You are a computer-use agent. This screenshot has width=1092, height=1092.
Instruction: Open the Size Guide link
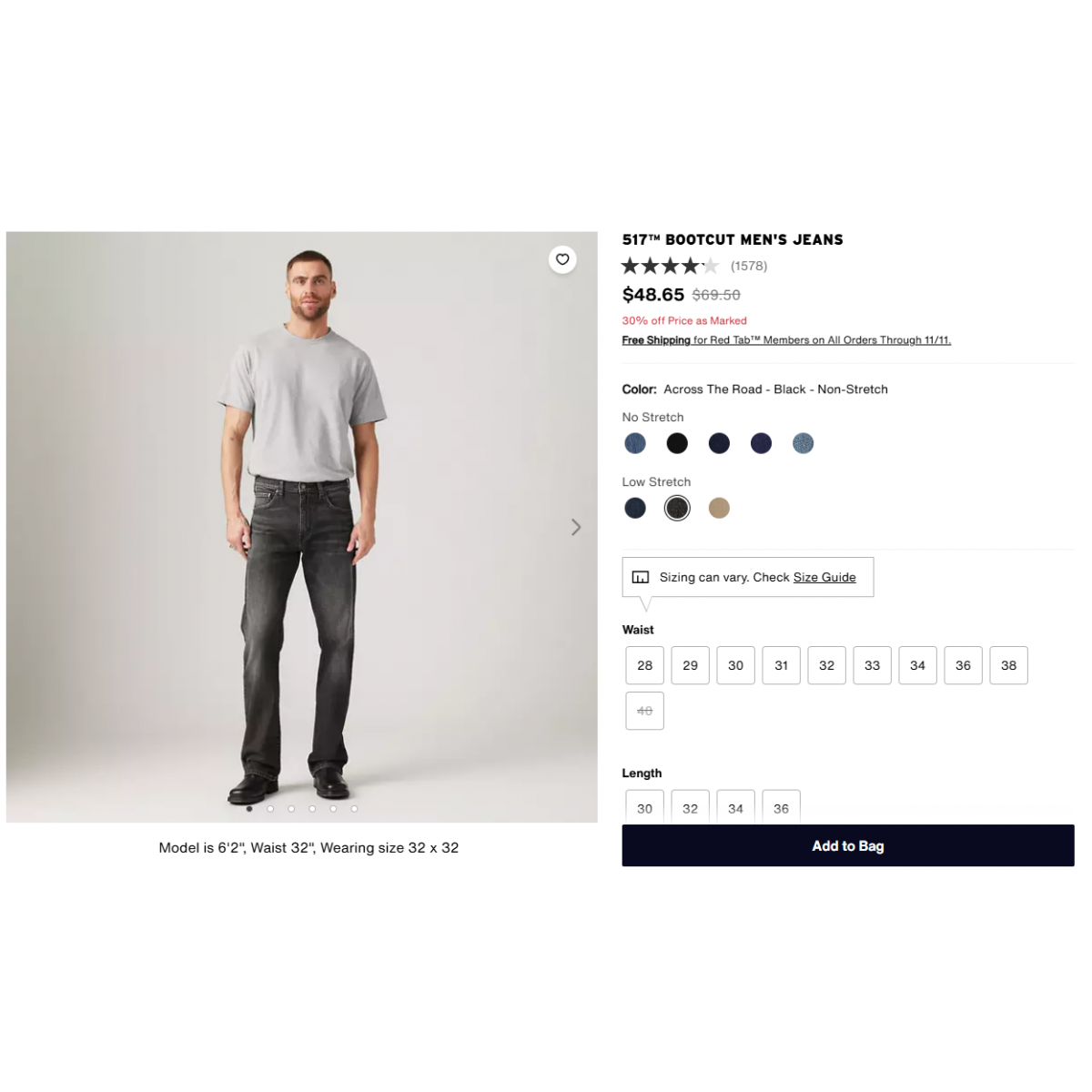pos(824,577)
